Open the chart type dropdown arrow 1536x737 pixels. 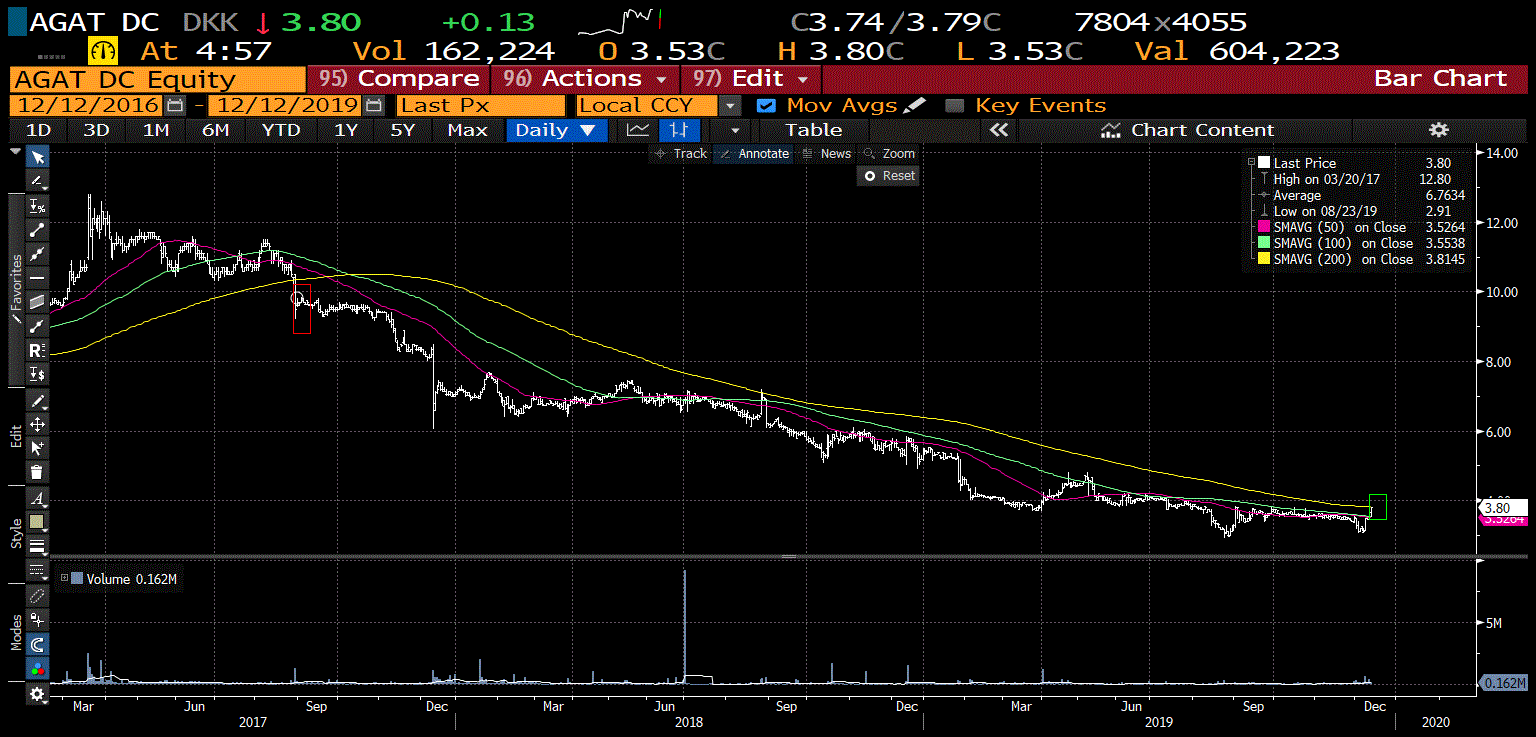coord(736,130)
